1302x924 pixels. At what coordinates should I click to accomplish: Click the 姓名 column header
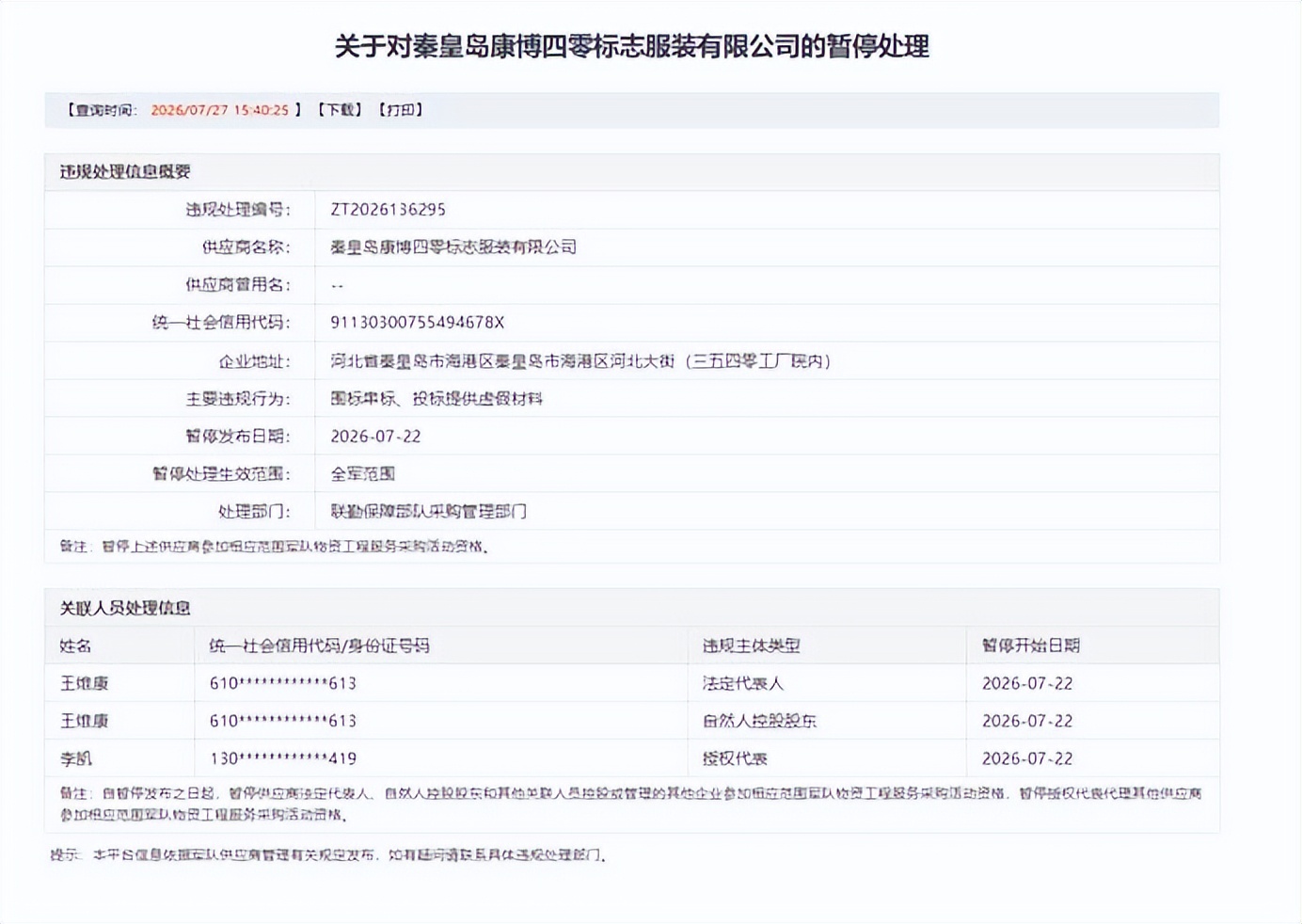coord(75,645)
